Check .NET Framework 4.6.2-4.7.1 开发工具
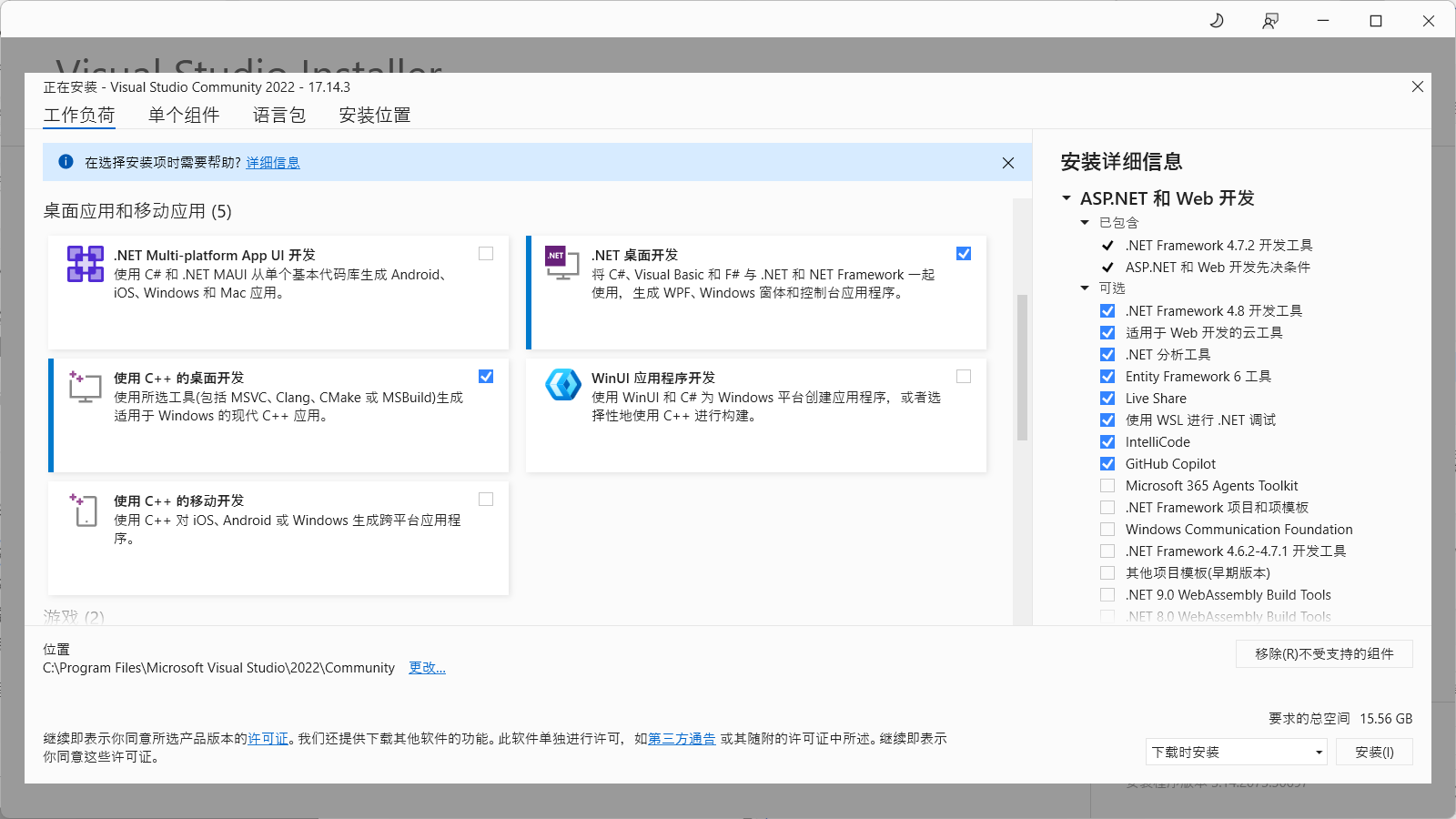1456x819 pixels. [x=1107, y=551]
